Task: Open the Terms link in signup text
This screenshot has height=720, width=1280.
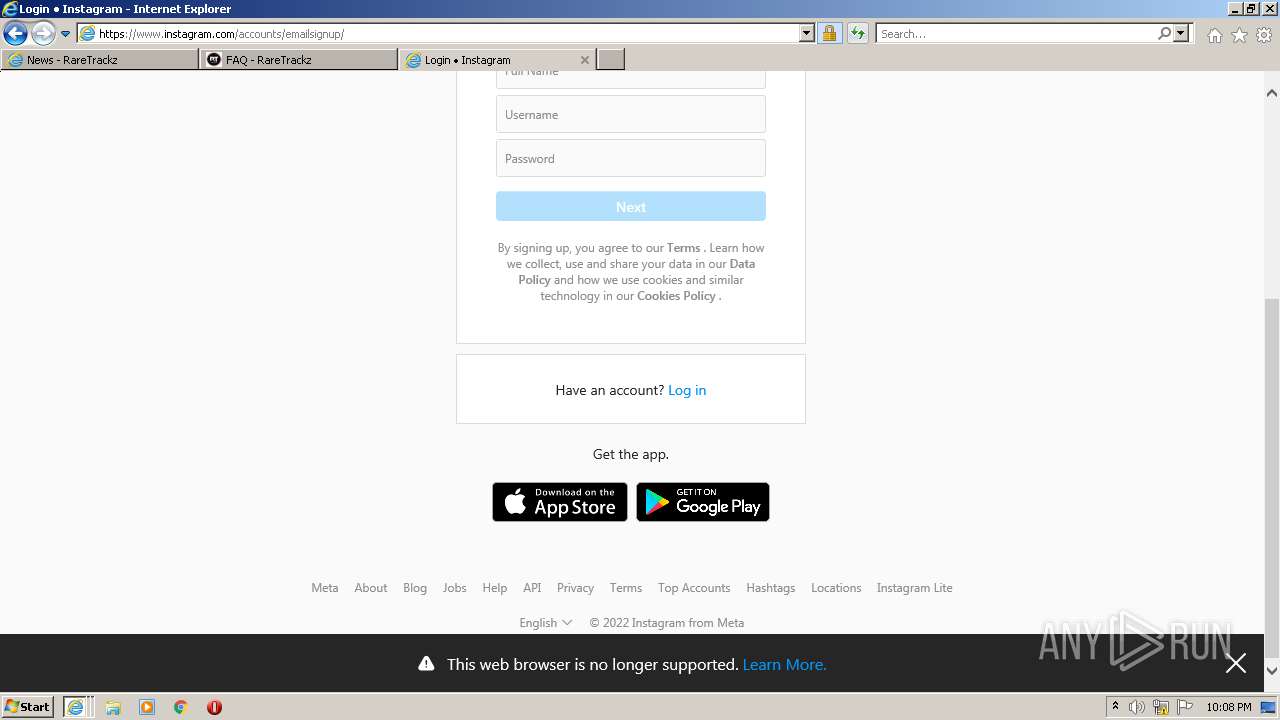Action: pos(684,248)
